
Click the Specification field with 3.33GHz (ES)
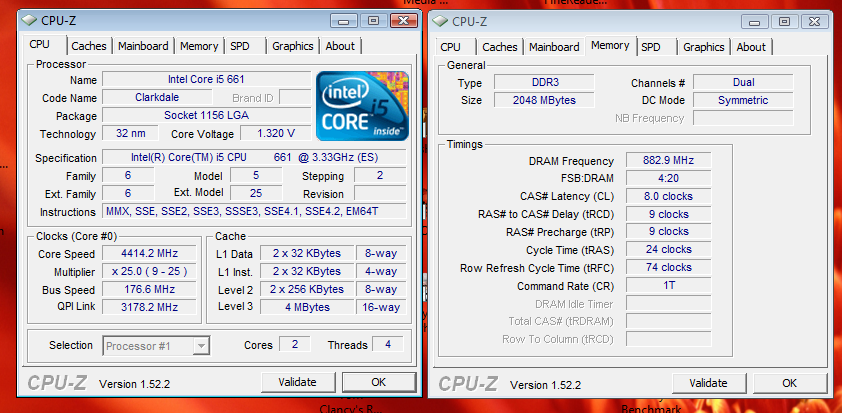click(254, 158)
